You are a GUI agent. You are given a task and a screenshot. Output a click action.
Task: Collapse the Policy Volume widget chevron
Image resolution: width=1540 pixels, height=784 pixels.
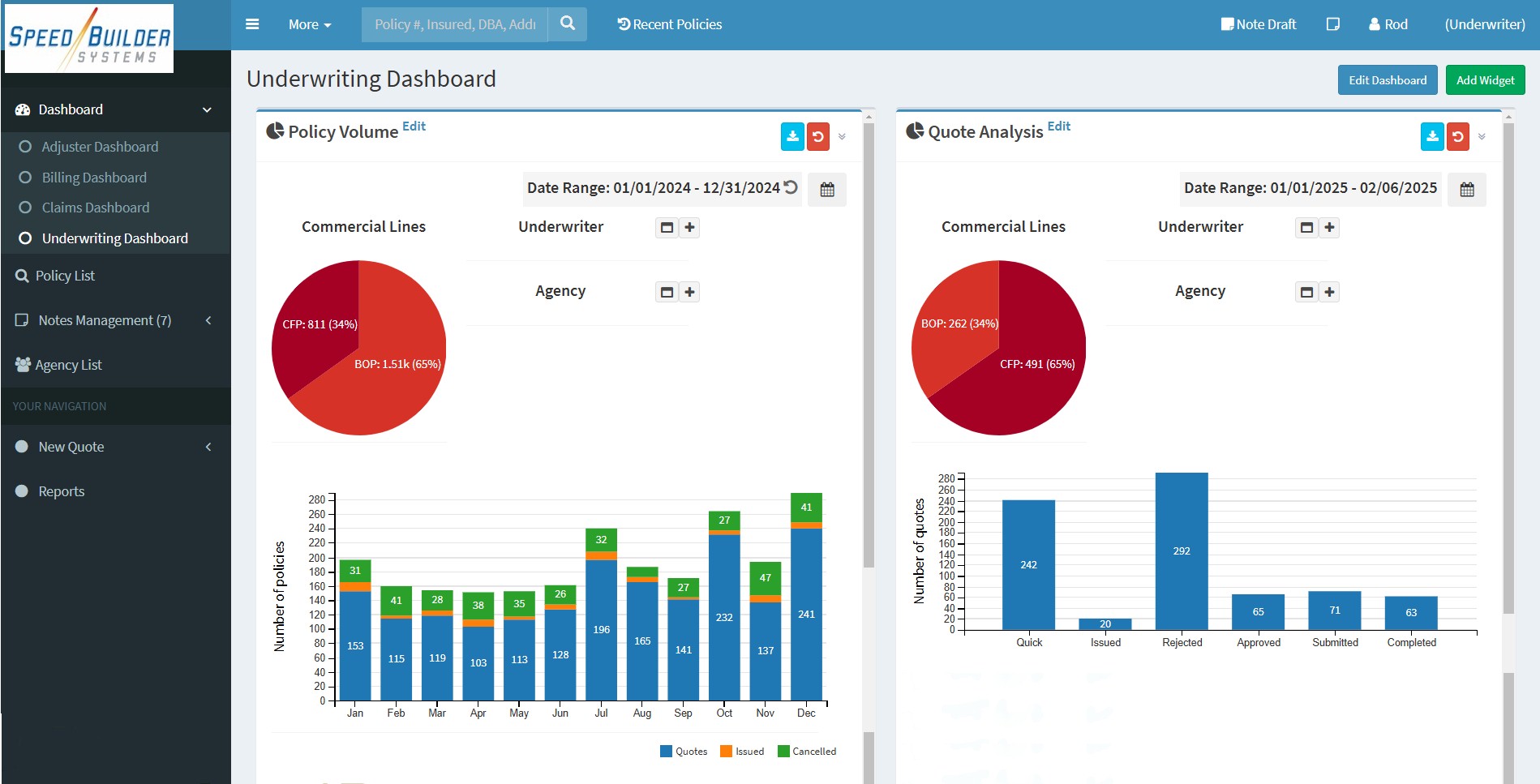[x=842, y=137]
